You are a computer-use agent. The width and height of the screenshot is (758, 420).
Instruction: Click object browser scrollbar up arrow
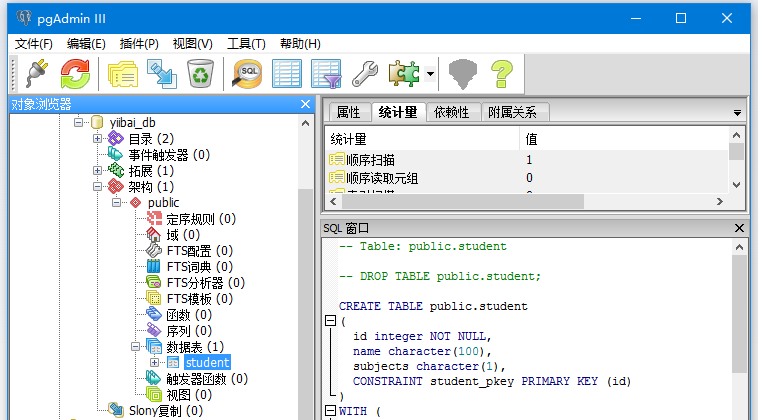click(305, 123)
